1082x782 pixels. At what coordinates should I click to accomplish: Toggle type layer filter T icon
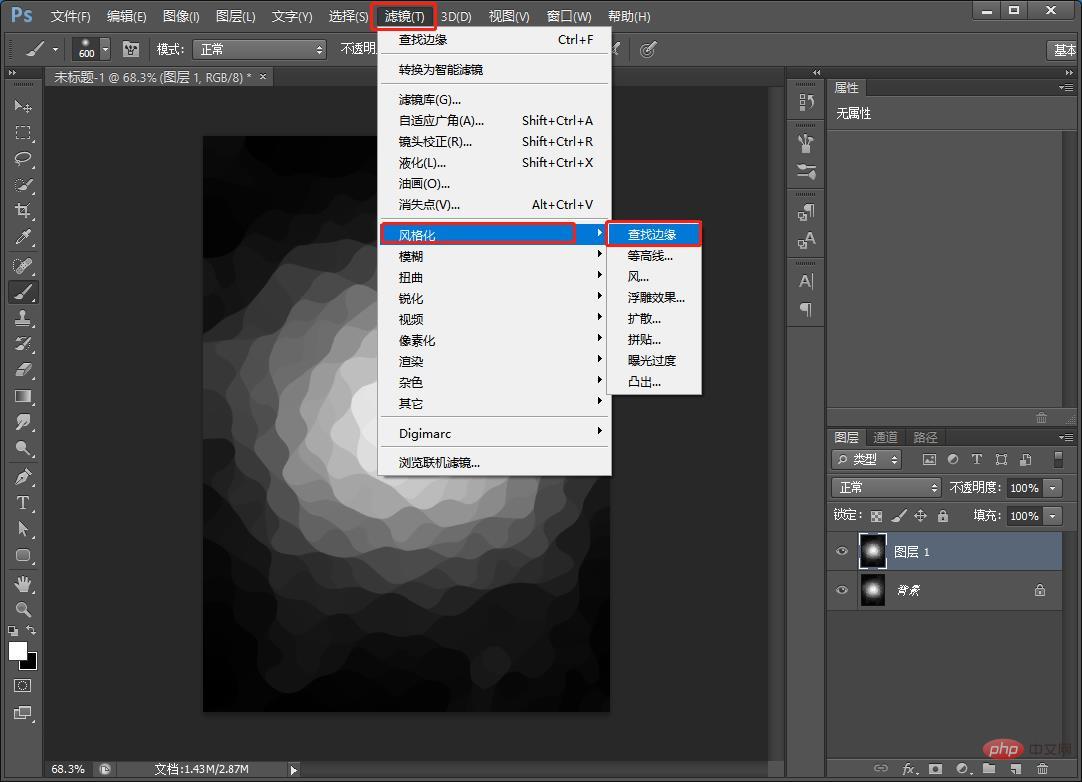[976, 459]
